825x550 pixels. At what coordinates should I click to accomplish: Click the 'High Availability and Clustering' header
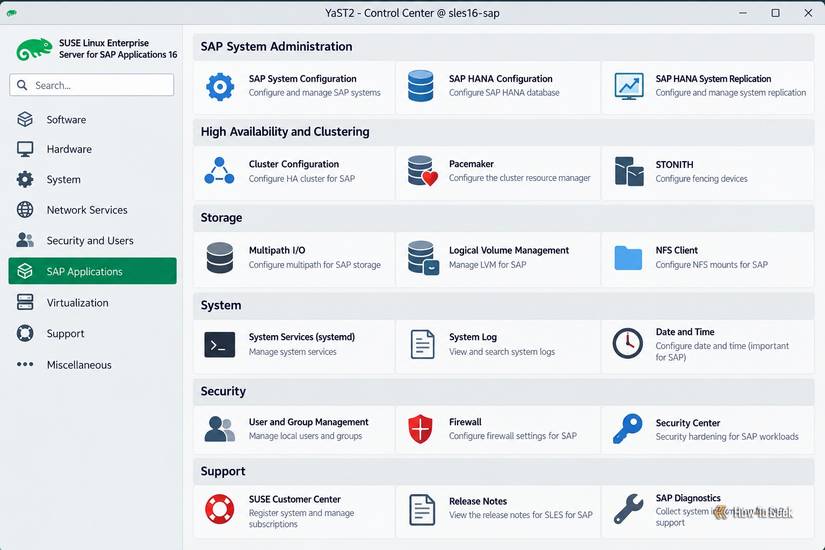(x=285, y=132)
